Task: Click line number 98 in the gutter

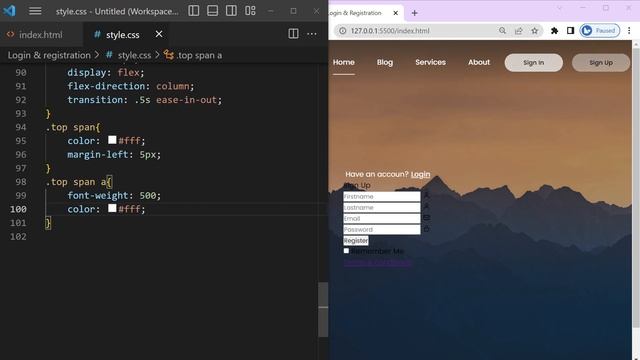Action: click(x=21, y=182)
